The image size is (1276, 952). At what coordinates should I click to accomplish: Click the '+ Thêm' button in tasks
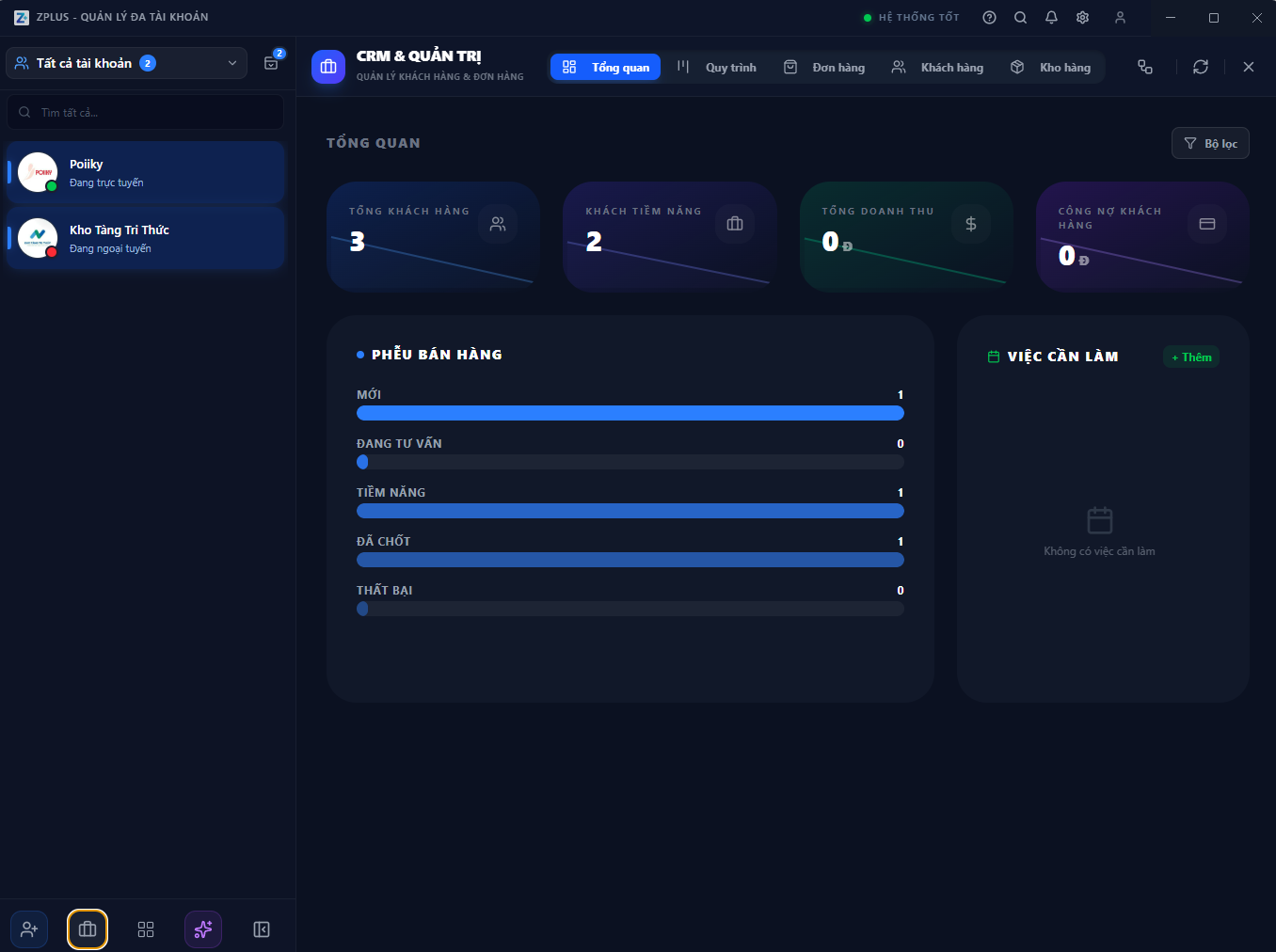coord(1191,357)
